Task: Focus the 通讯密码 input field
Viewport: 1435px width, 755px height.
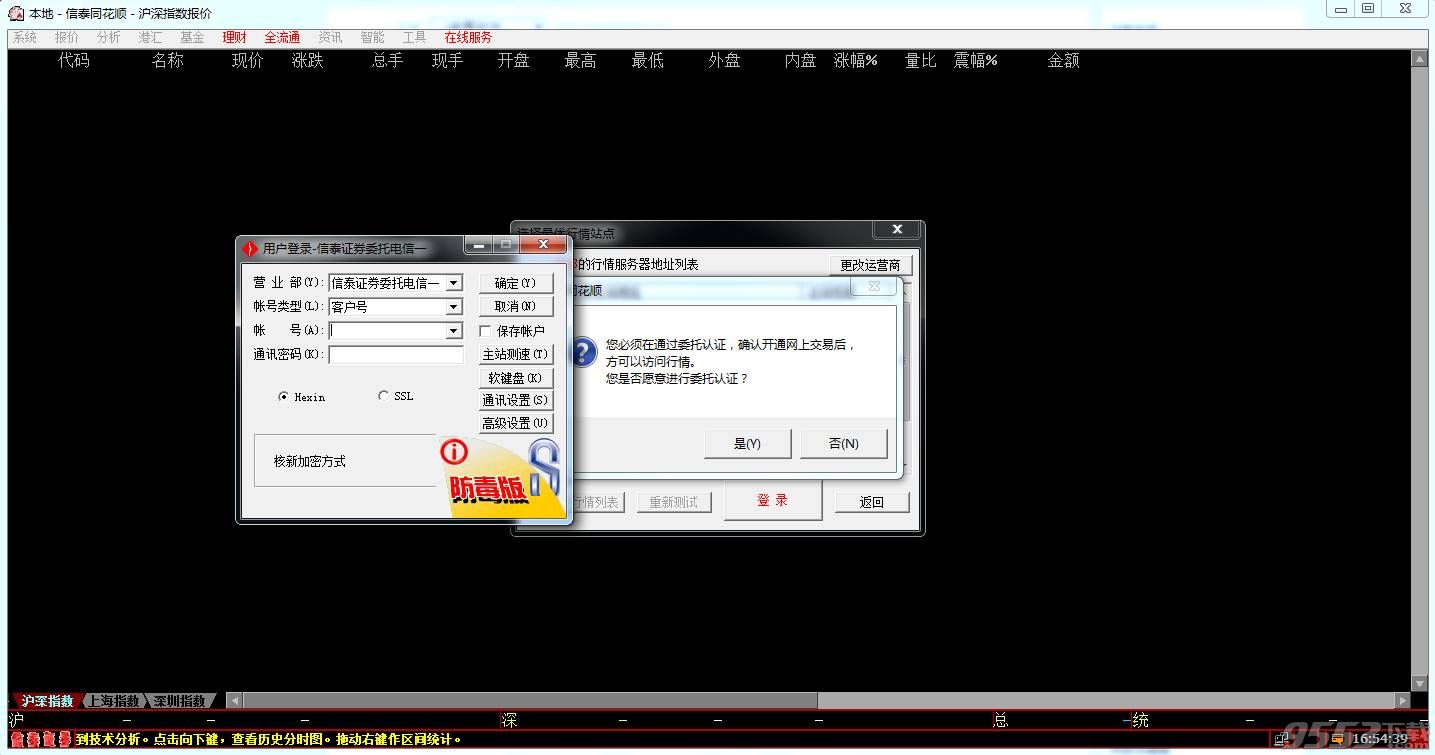Action: pos(396,355)
